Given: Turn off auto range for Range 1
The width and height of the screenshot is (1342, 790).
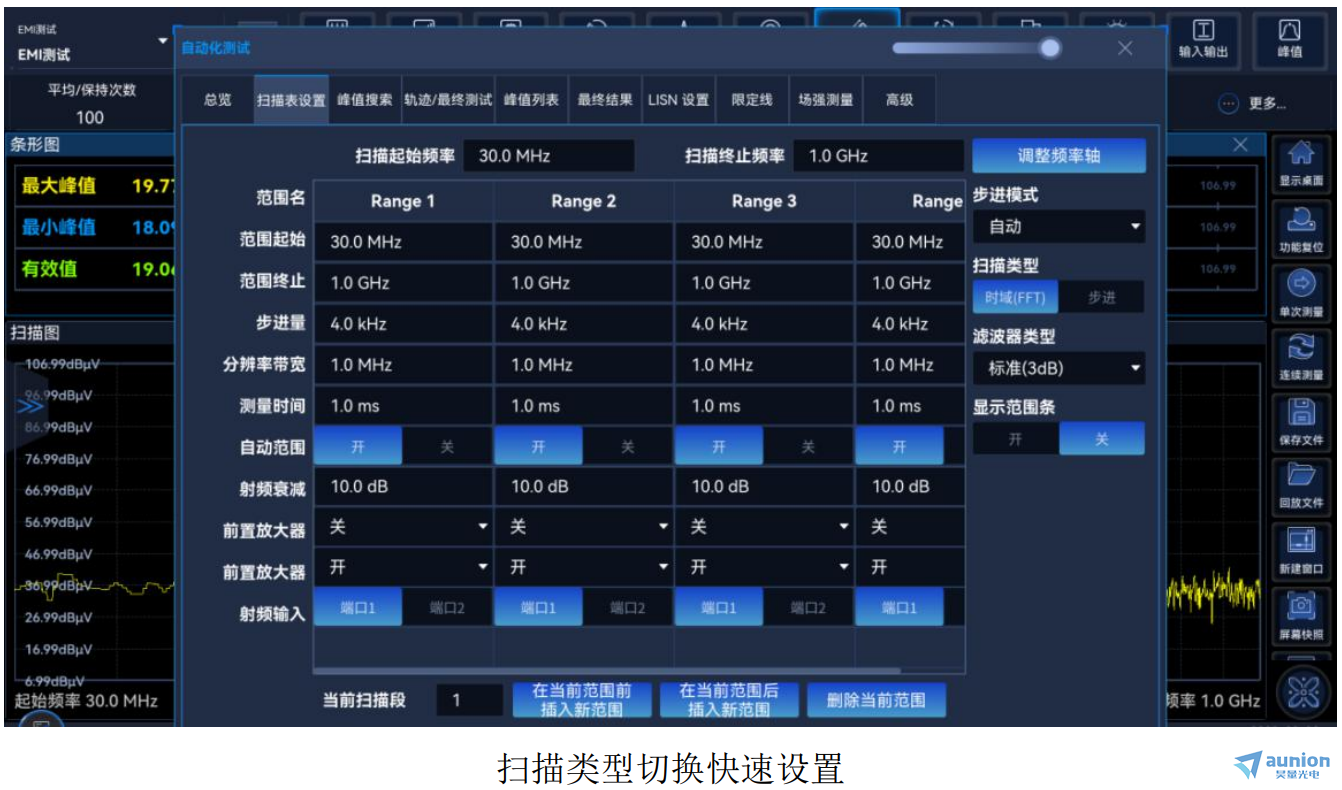Looking at the screenshot, I should pos(446,447).
